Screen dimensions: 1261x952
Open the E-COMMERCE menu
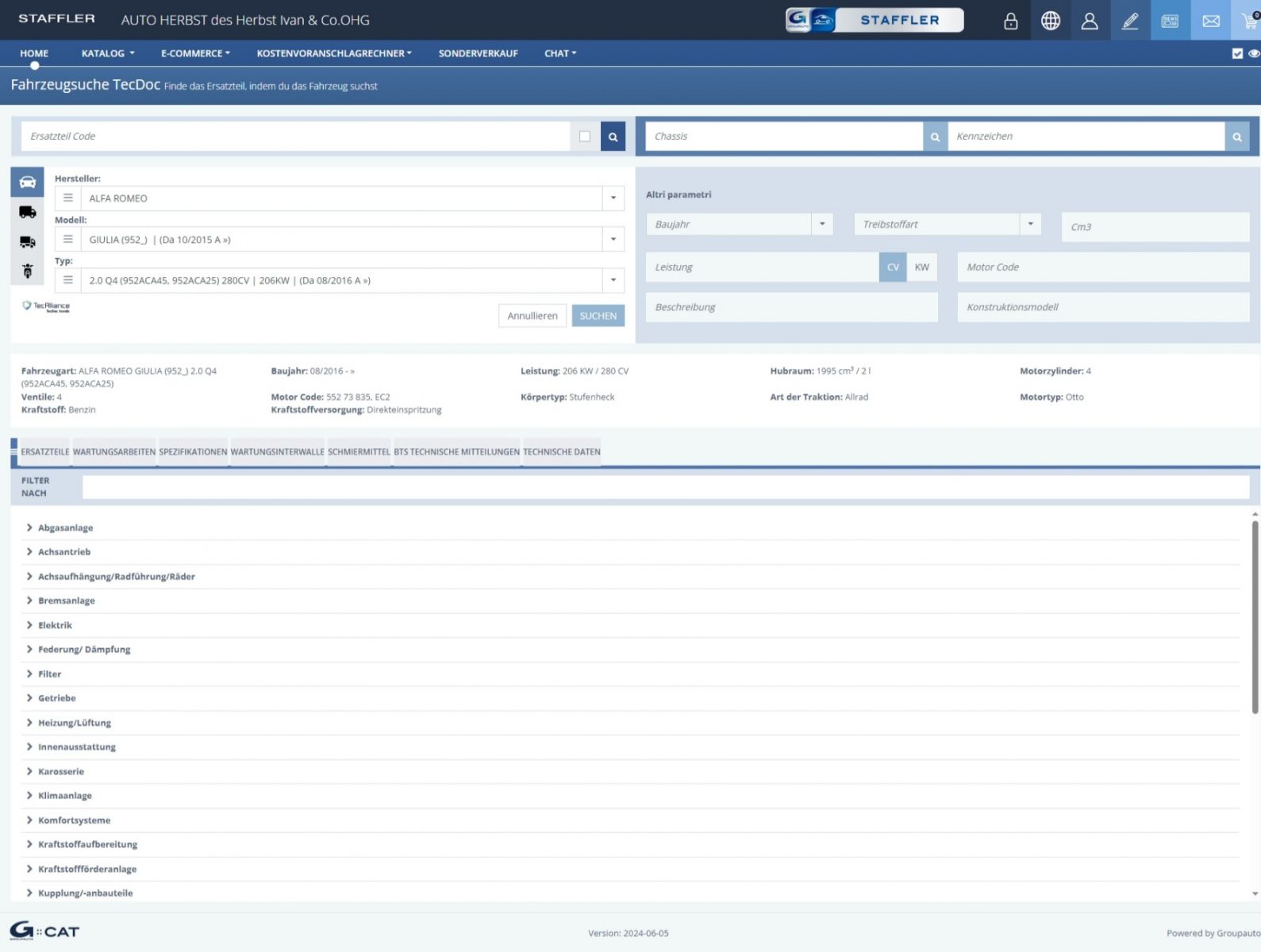click(195, 53)
